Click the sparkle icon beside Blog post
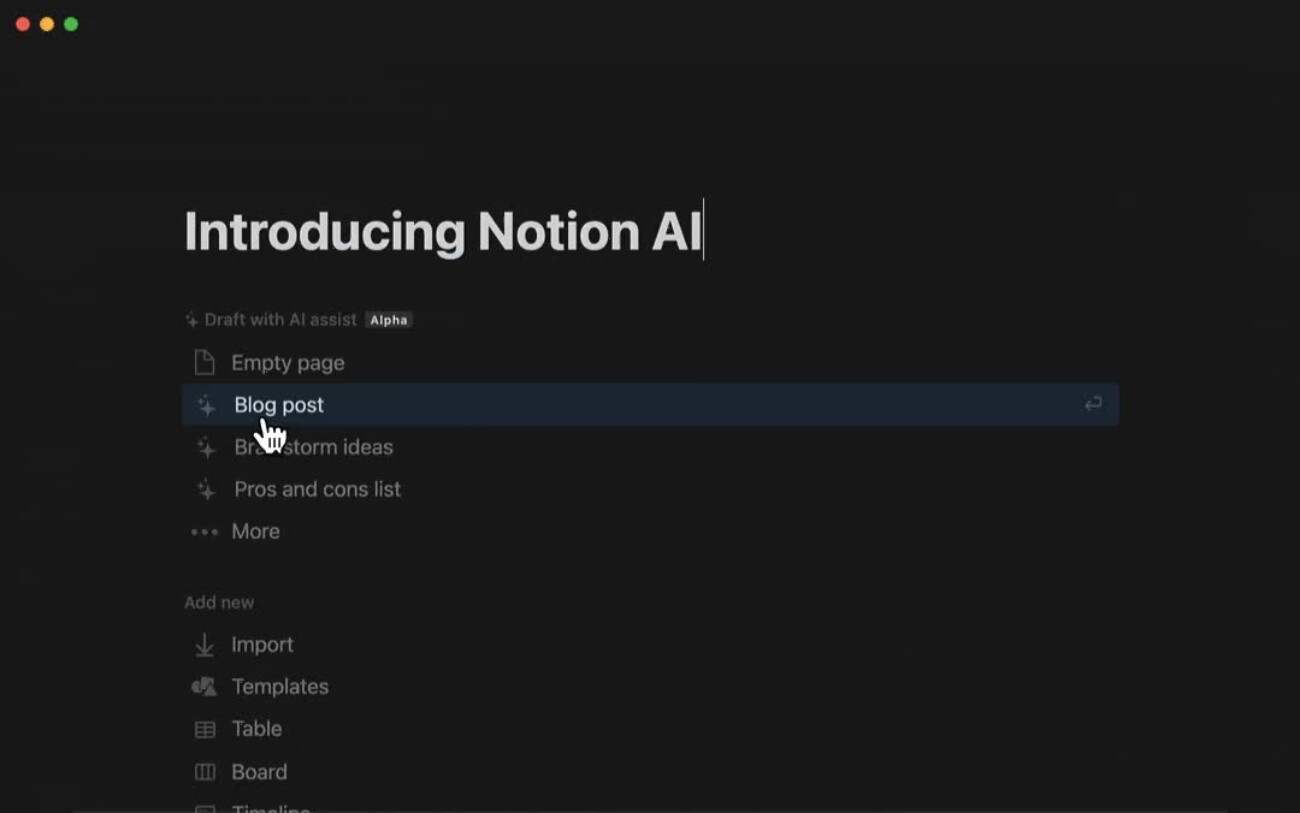Image resolution: width=1300 pixels, height=813 pixels. tap(206, 405)
